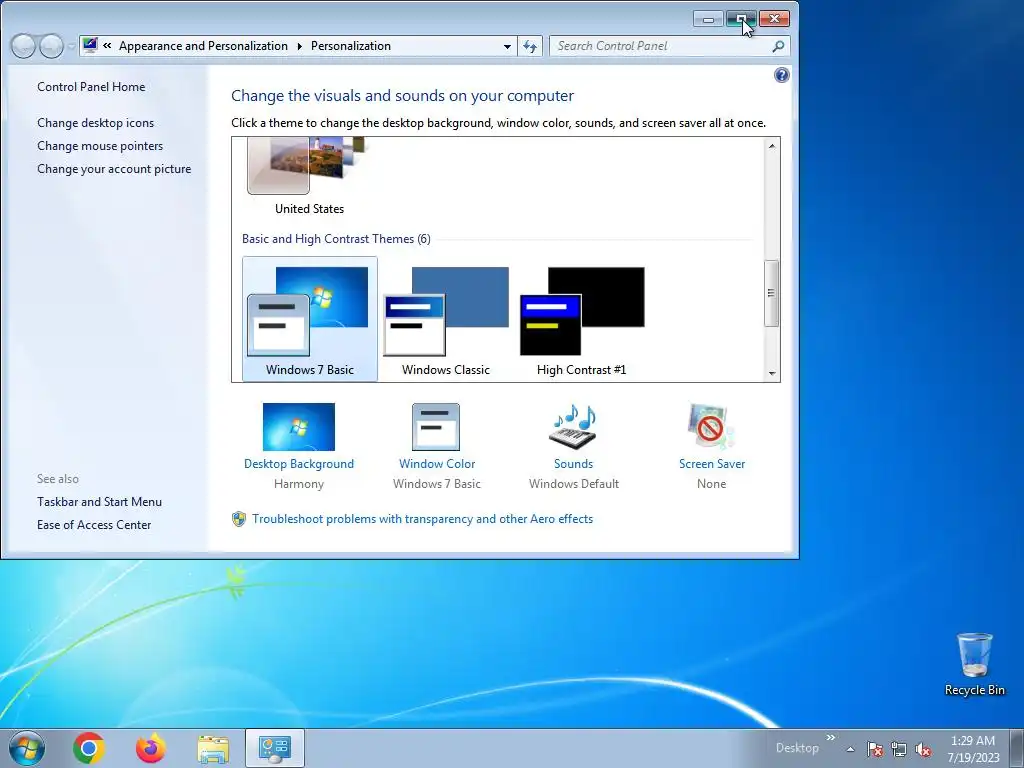Image resolution: width=1024 pixels, height=768 pixels.
Task: Open the Screen Saver icon
Action: 711,427
